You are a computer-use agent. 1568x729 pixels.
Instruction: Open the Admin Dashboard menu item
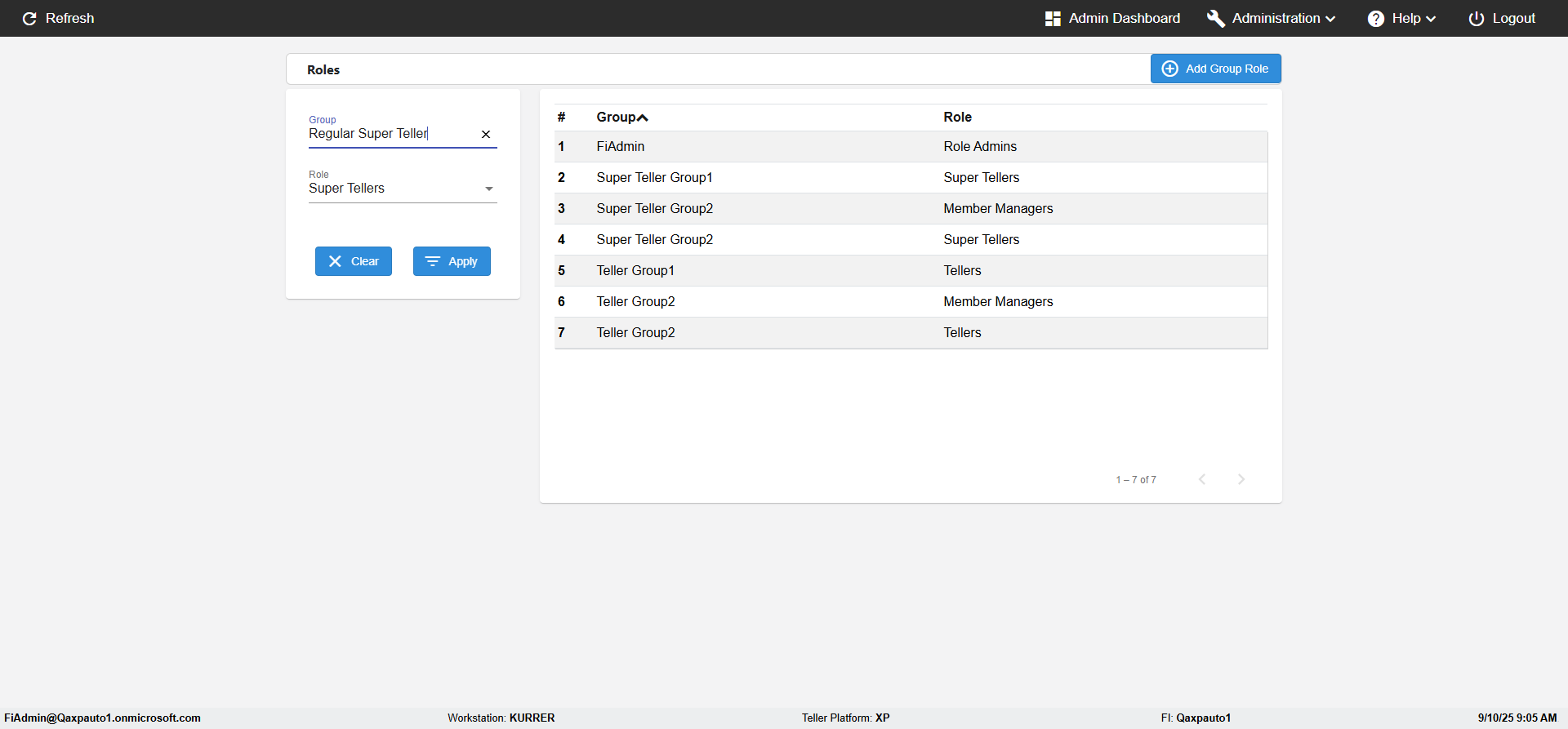point(1112,18)
